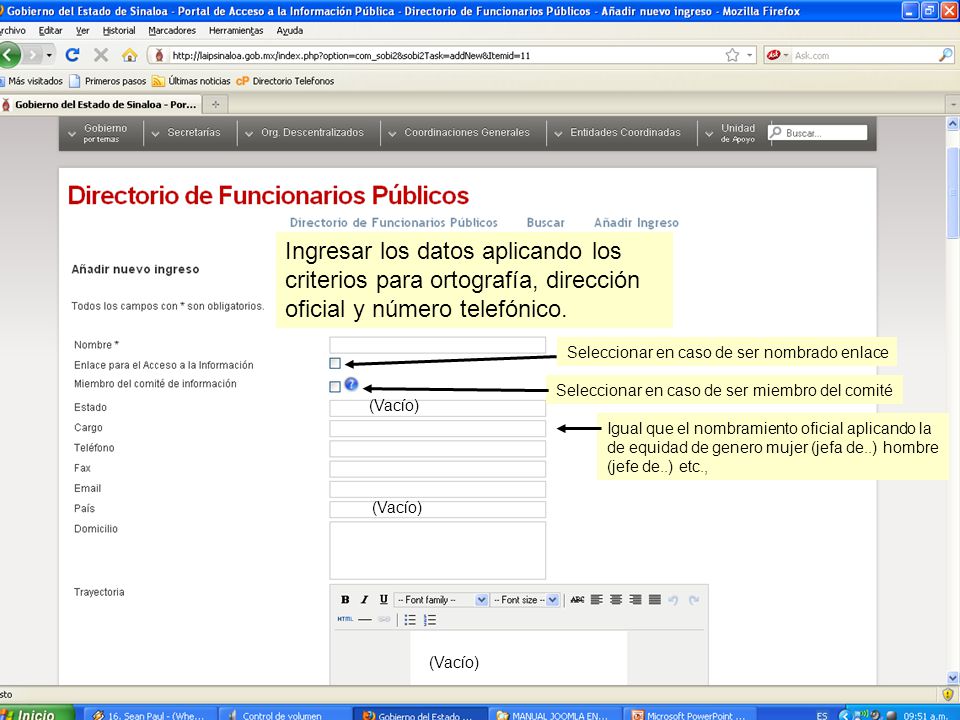This screenshot has height=720, width=960.
Task: Go to Firefox home page
Action: pos(129,55)
